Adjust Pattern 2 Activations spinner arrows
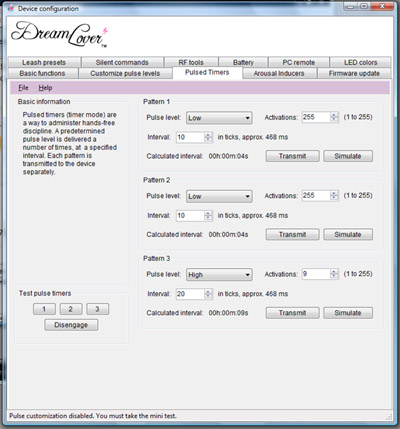Screen dimensions: 400x429 click(334, 195)
